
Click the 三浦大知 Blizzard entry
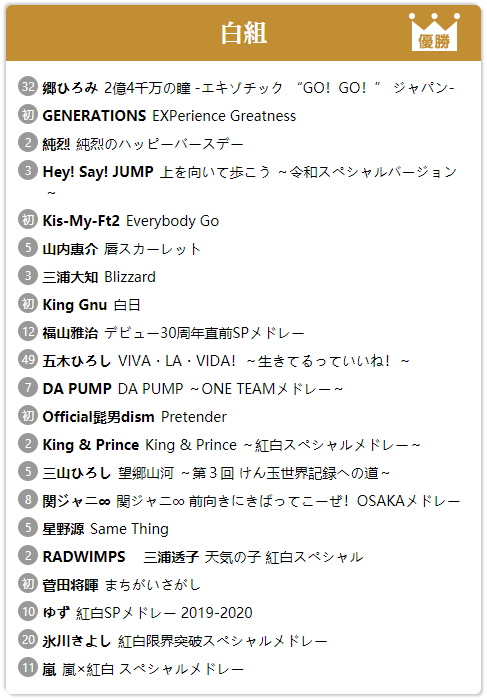tap(99, 277)
